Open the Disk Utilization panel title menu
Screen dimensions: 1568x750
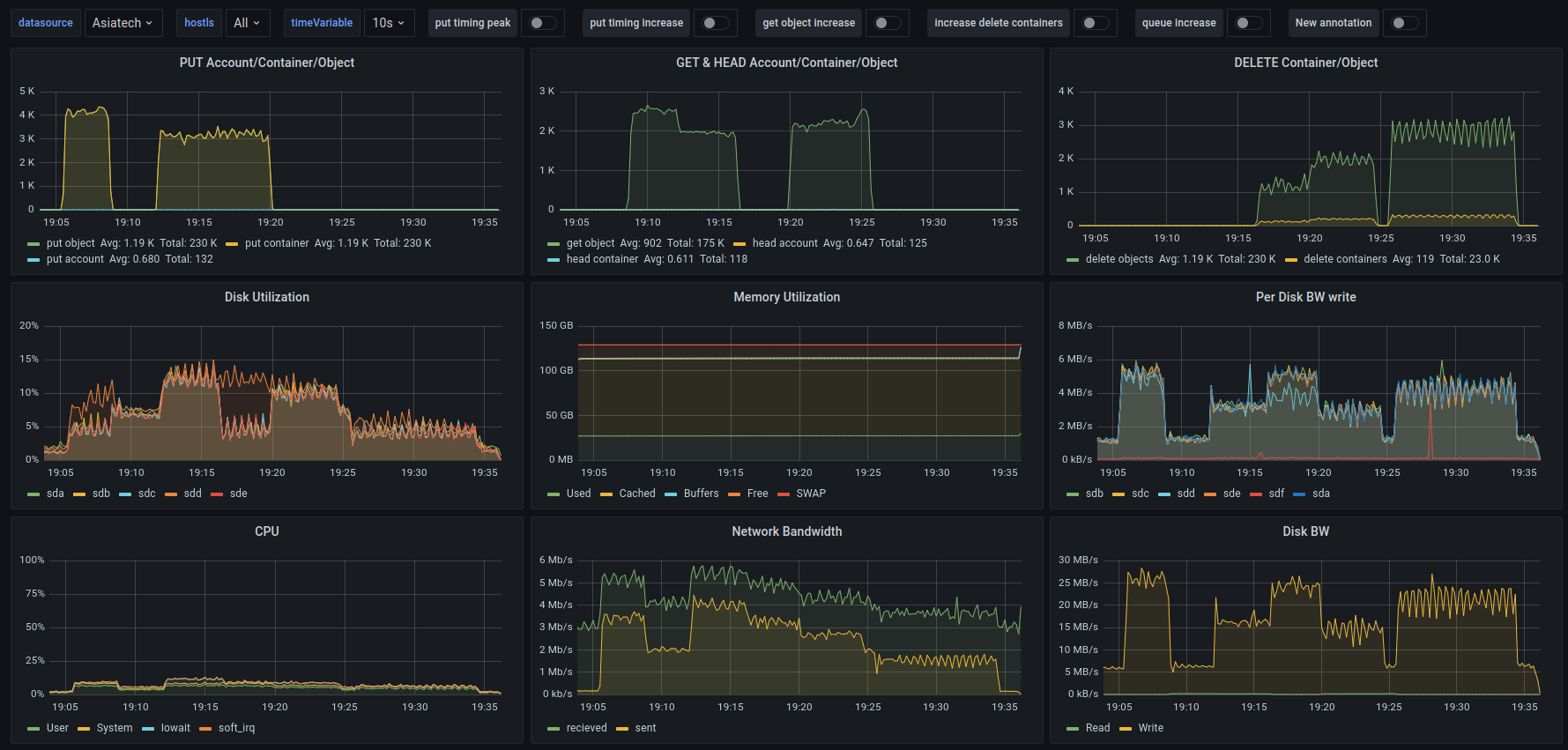[266, 297]
